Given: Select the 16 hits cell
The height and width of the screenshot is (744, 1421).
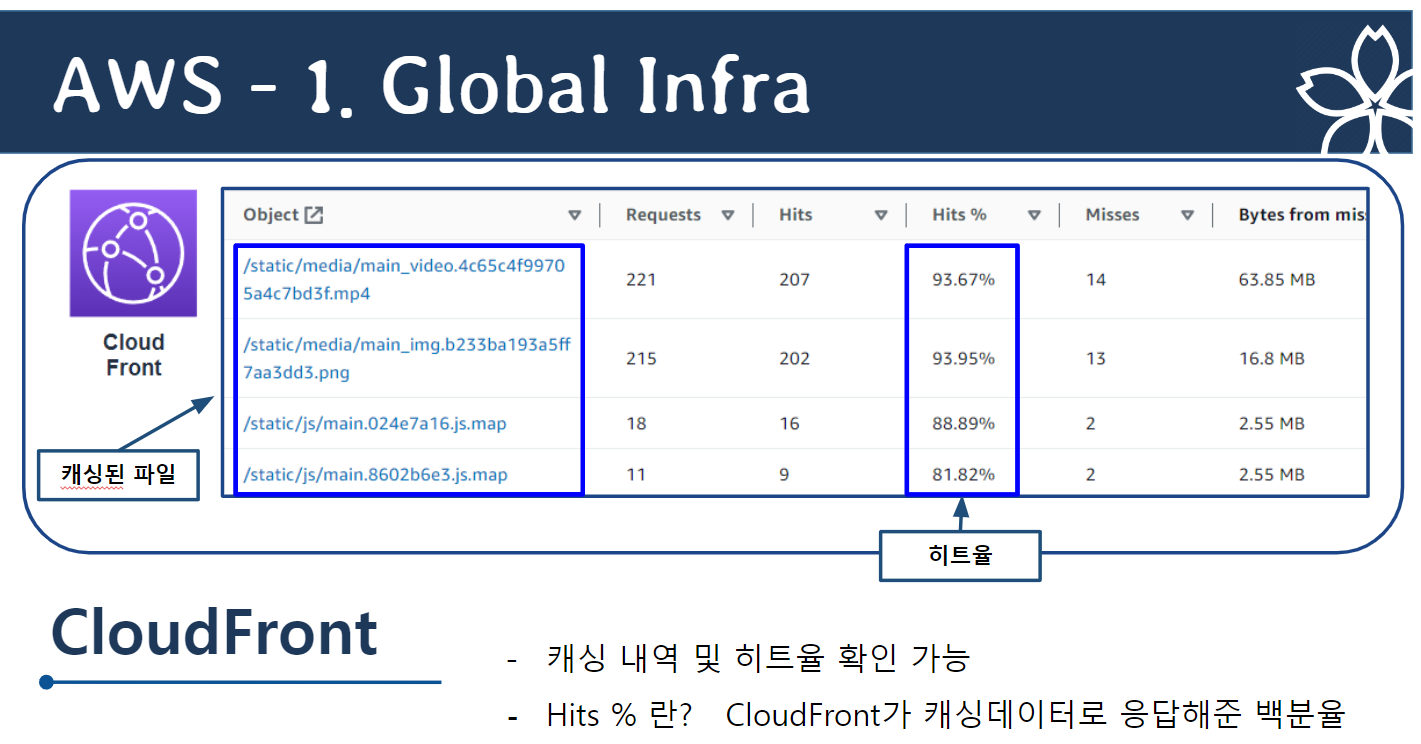Looking at the screenshot, I should [789, 424].
